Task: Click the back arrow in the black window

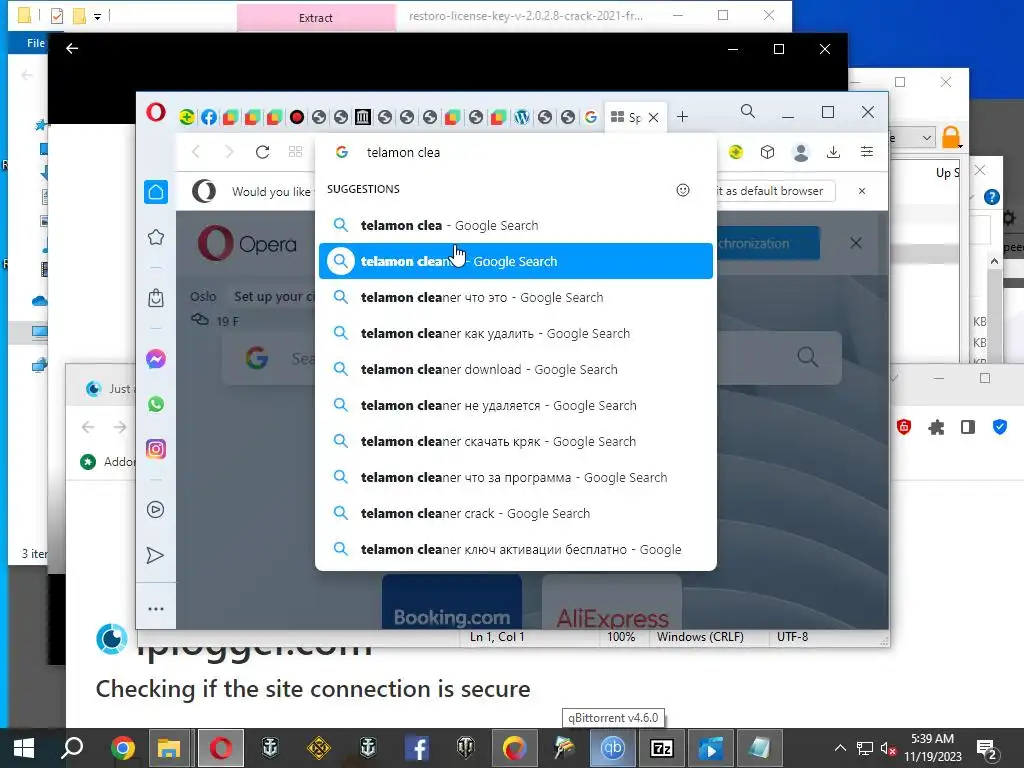Action: (72, 48)
